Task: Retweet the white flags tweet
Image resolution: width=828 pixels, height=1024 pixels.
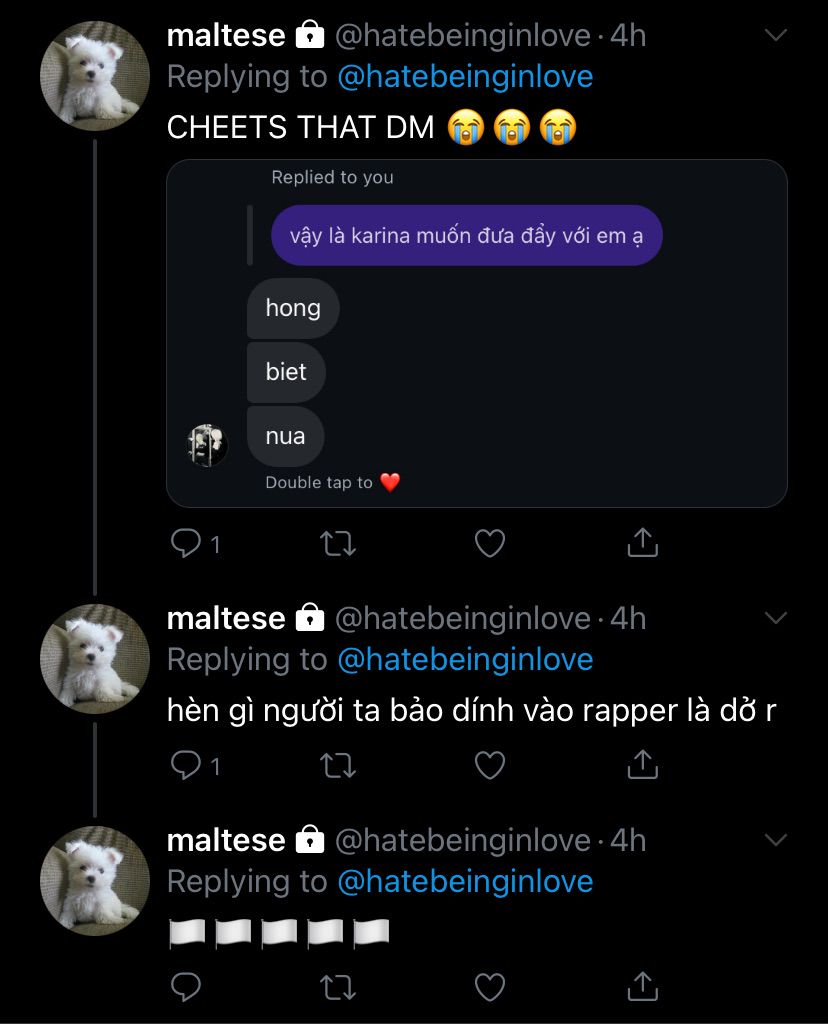Action: (x=338, y=987)
